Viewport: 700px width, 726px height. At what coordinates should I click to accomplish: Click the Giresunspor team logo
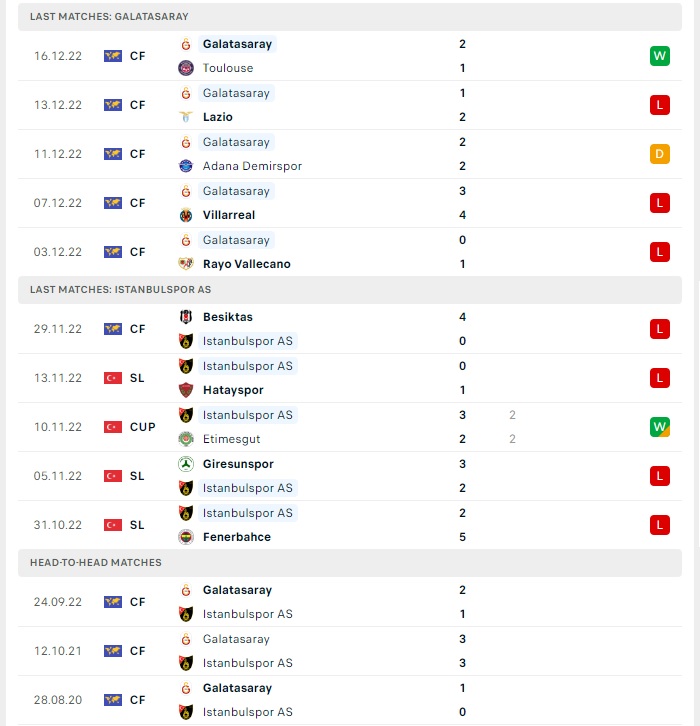click(x=186, y=464)
